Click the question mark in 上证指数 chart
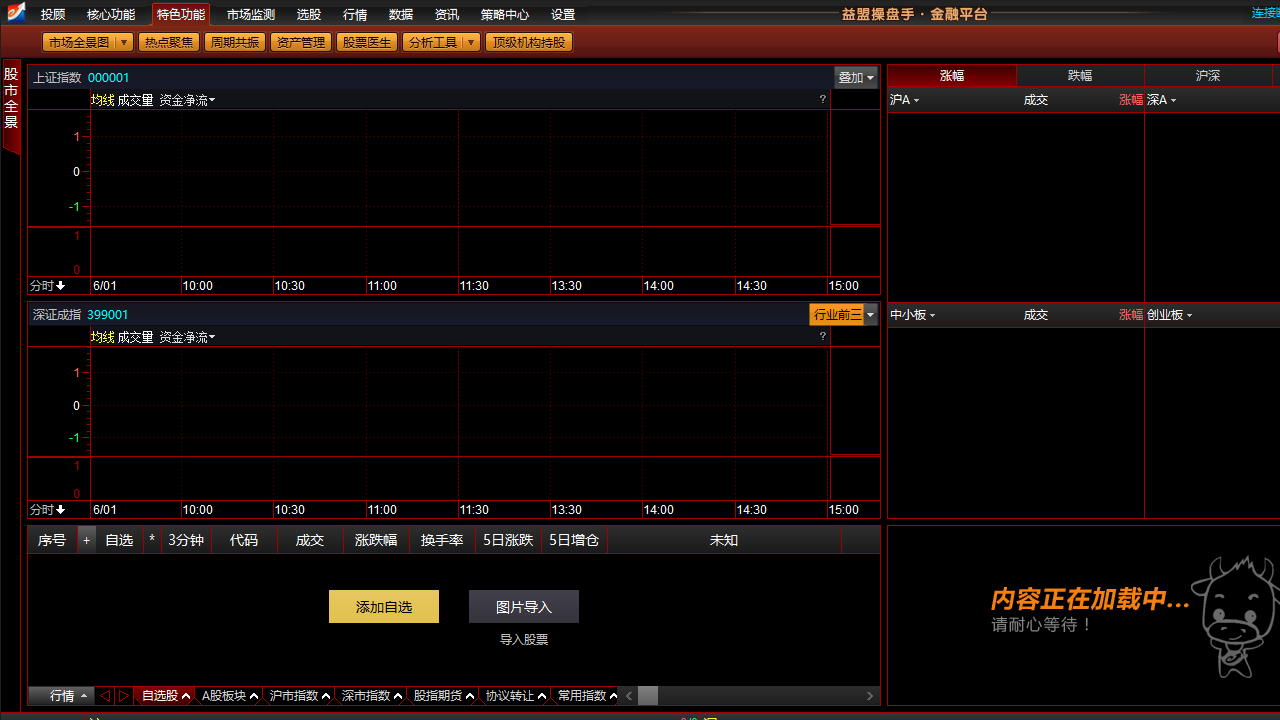Viewport: 1280px width, 720px height. tap(823, 99)
